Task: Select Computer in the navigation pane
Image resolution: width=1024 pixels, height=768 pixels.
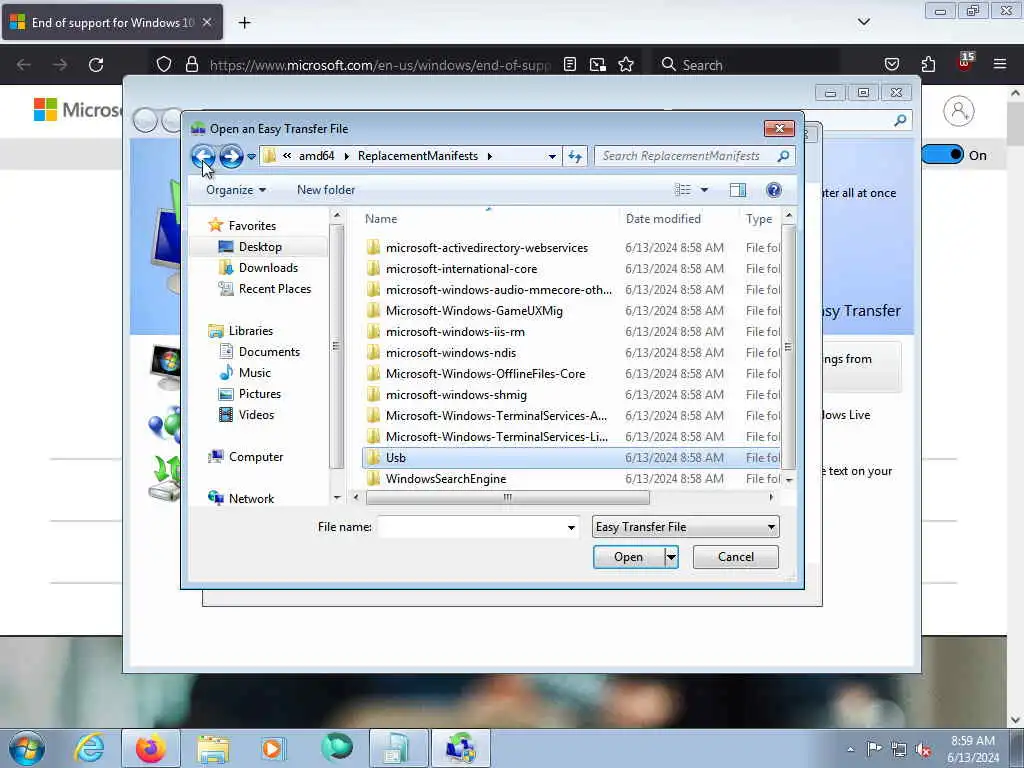Action: [255, 457]
